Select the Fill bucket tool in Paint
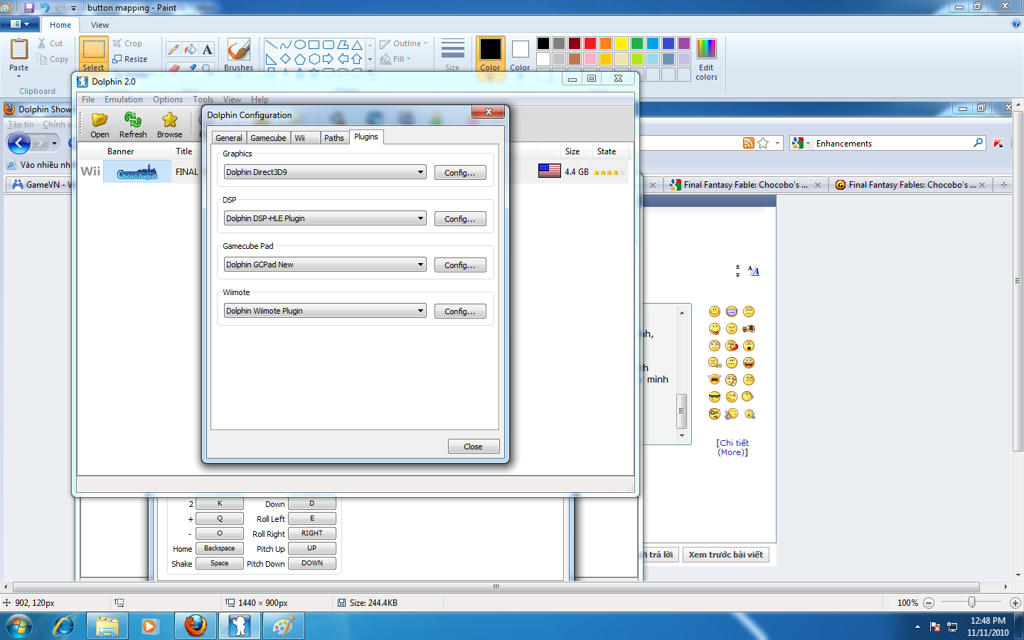 [x=190, y=49]
